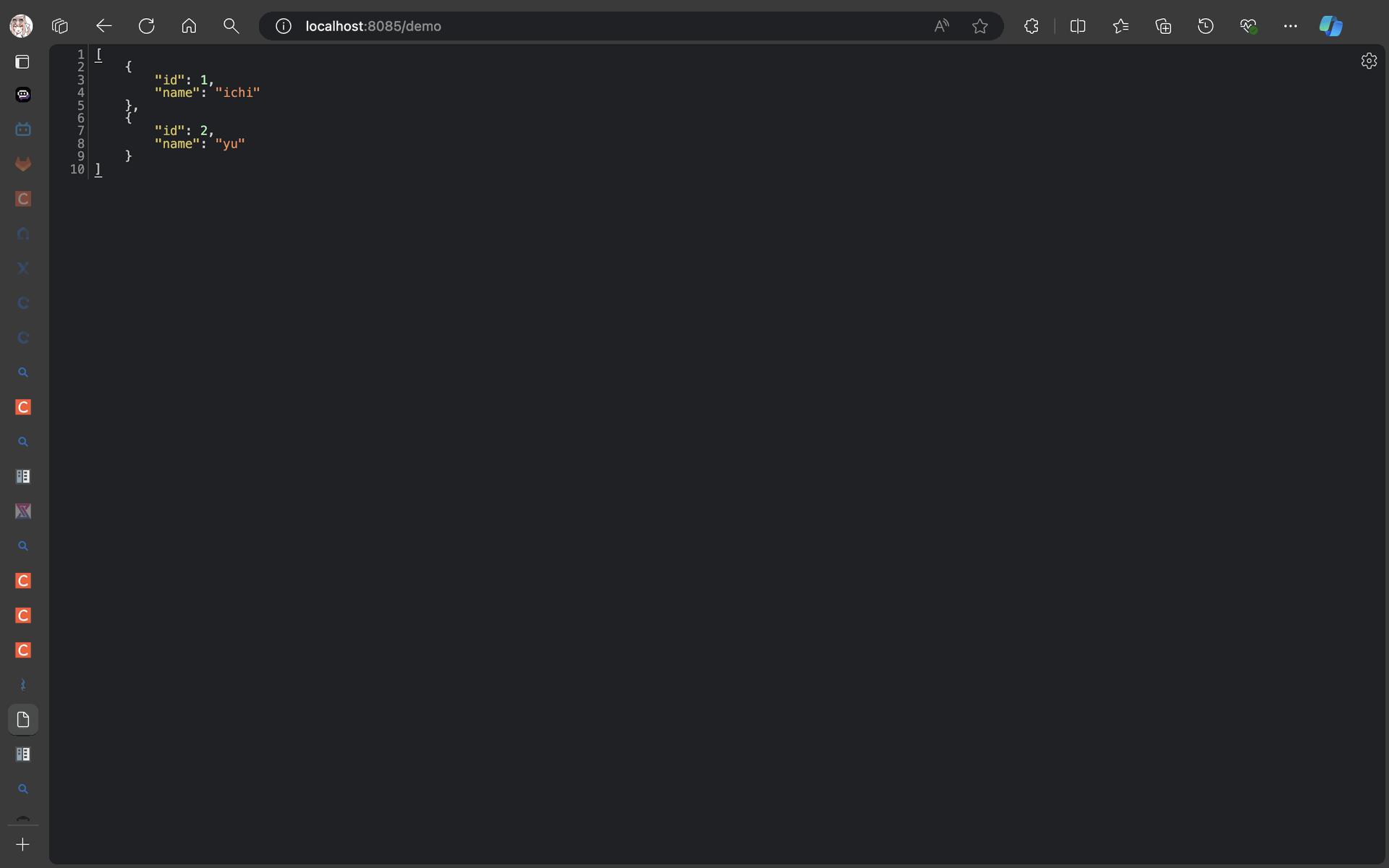Switch to the blue house icon tab
The height and width of the screenshot is (868, 1389).
[23, 234]
